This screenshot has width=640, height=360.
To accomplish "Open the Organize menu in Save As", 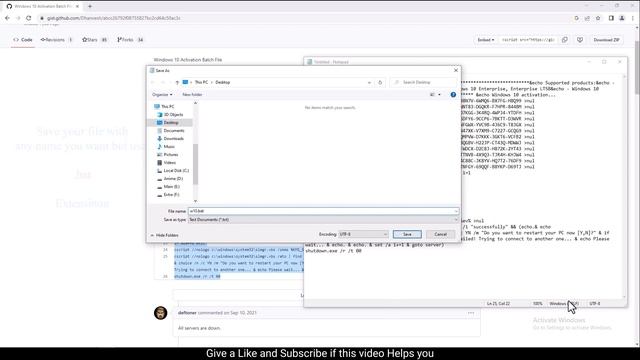I will tap(162, 95).
